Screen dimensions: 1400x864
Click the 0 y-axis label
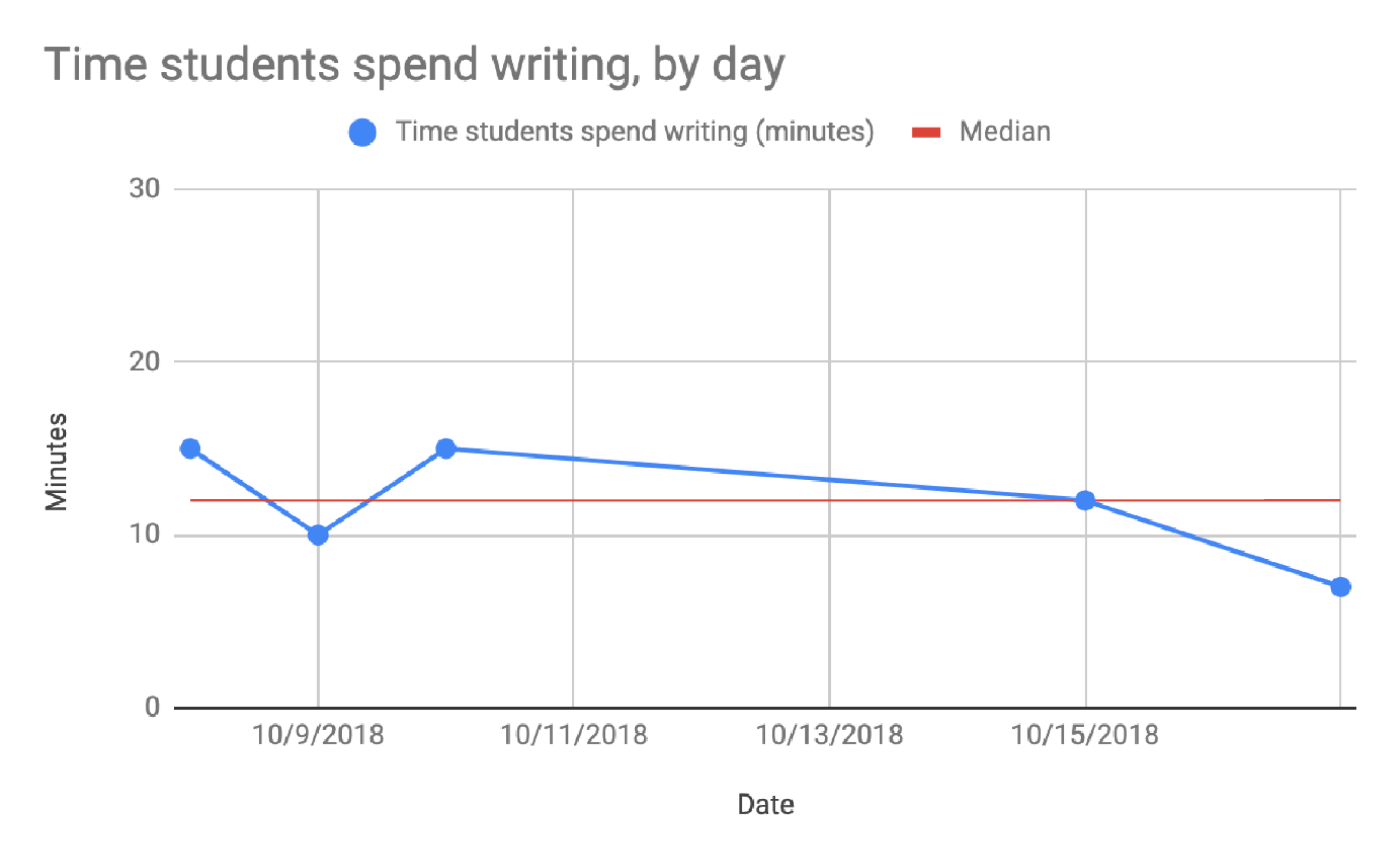click(x=153, y=707)
